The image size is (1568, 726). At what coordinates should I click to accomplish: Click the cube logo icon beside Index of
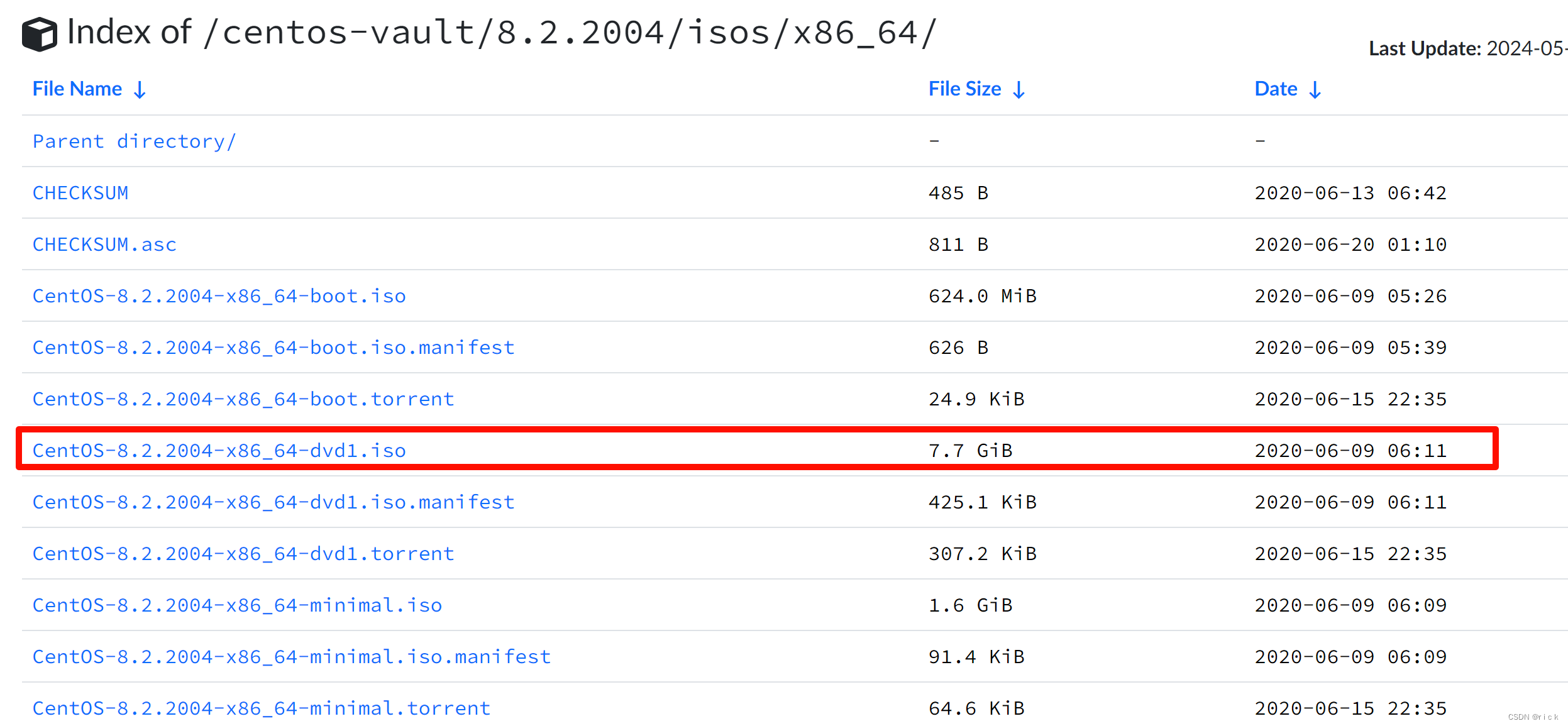(x=39, y=34)
